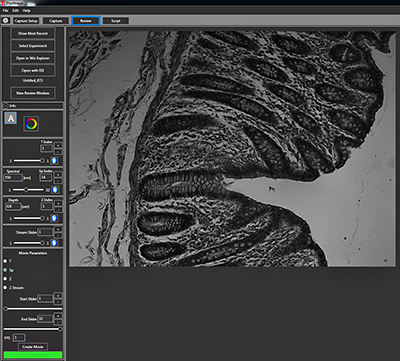Click the FPS input field

click(19, 338)
